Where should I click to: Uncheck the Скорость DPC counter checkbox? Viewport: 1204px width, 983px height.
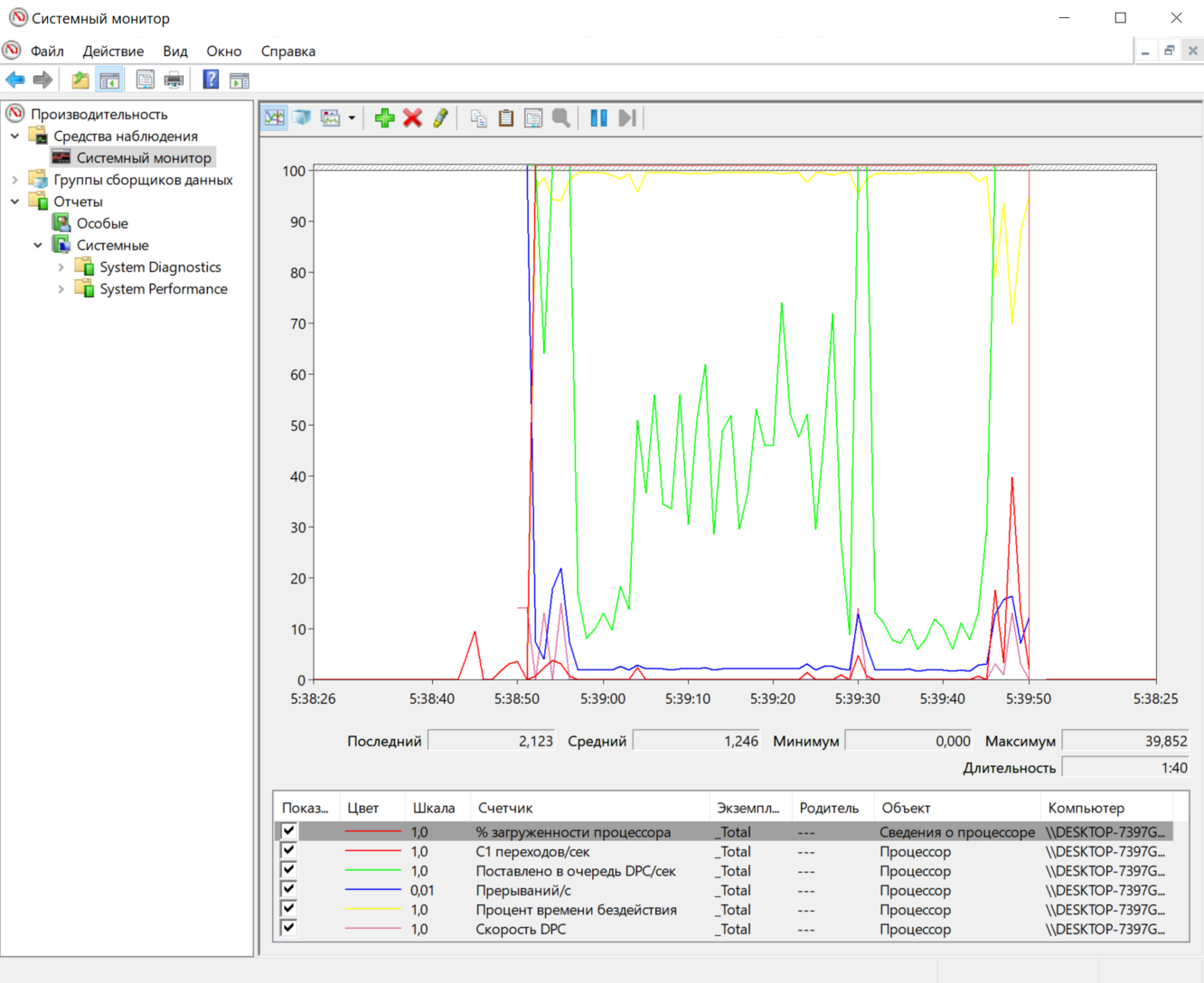coord(289,928)
